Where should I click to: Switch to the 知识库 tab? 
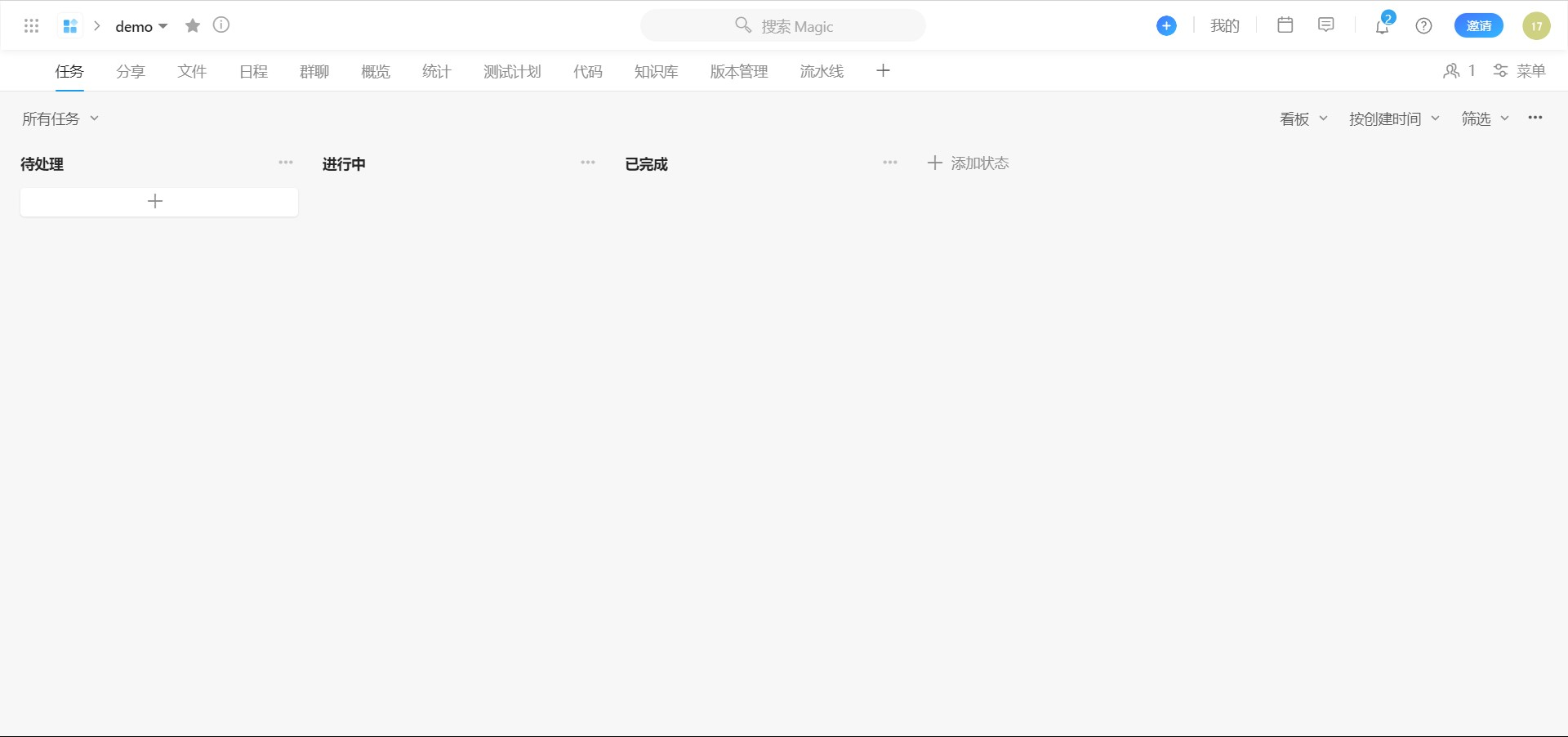[x=656, y=71]
